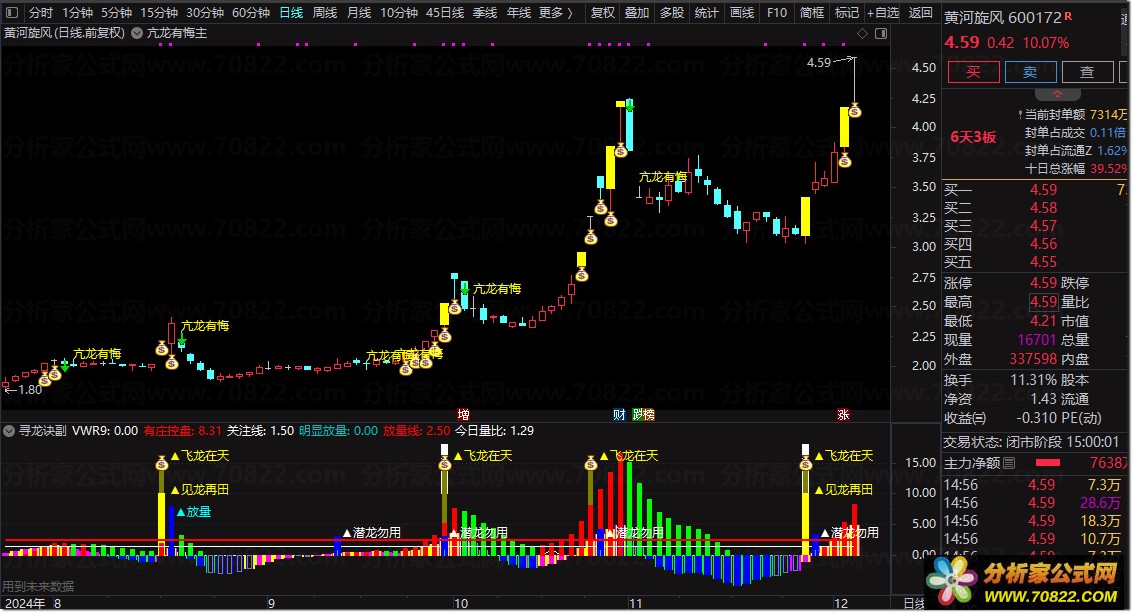Click the 交易状态 闭市阶段 status line
Image resolution: width=1134 pixels, height=613 pixels.
[x=1032, y=442]
